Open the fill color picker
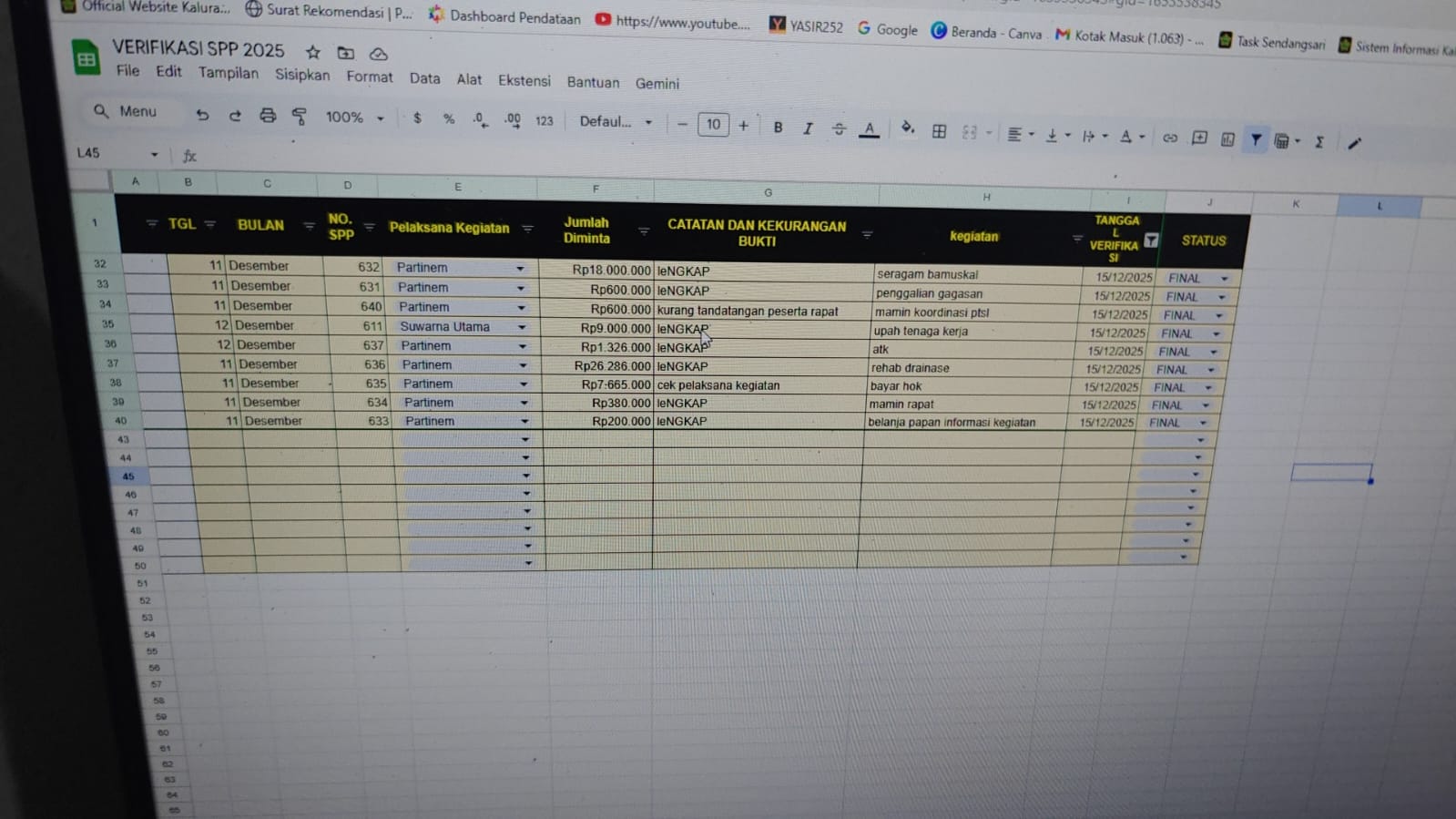 tap(907, 129)
